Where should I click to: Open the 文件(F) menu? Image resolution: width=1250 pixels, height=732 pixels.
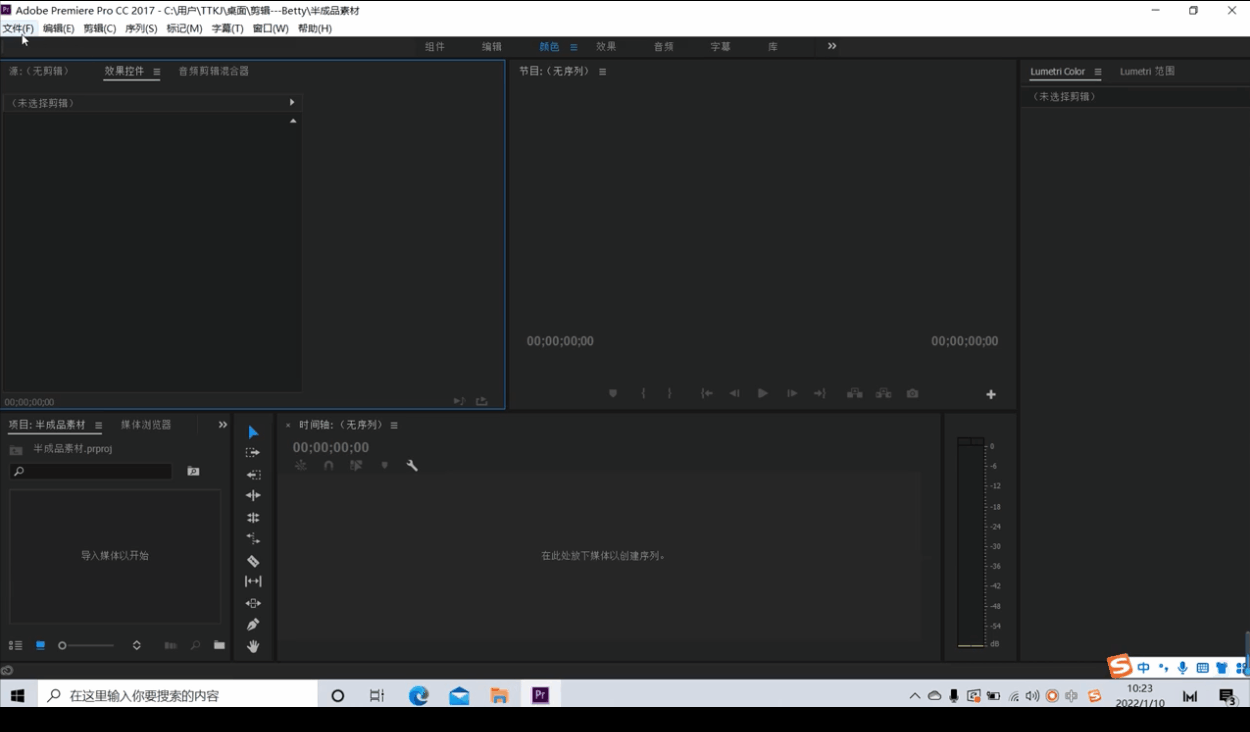(x=18, y=28)
